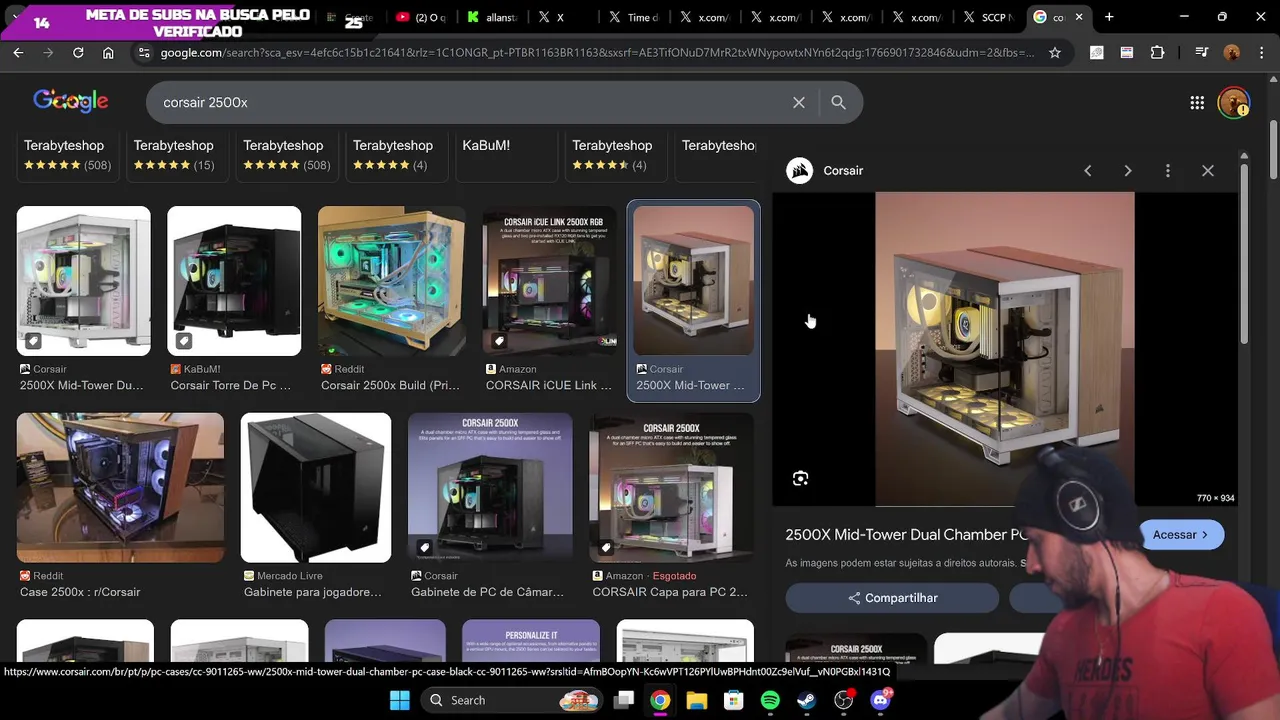Close the active Google search tab
The height and width of the screenshot is (720, 1280).
coord(1079,17)
